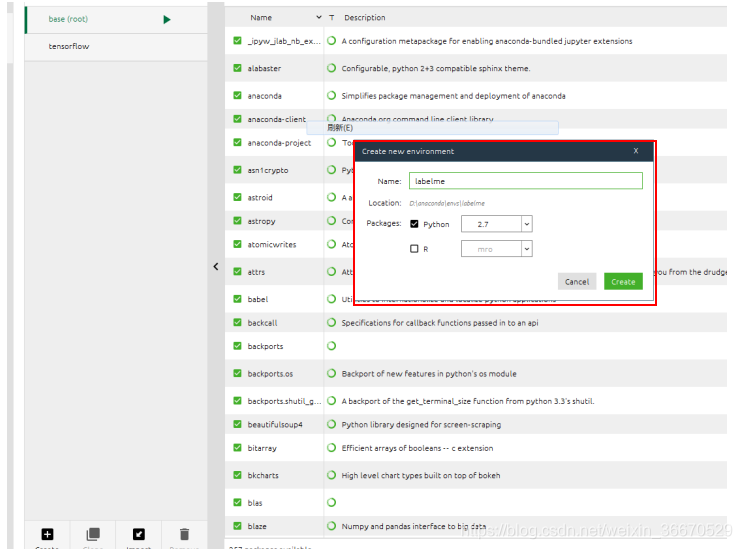Screen dimensions: 742x549
Task: Click the Cancel button in the dialog
Action: [577, 282]
